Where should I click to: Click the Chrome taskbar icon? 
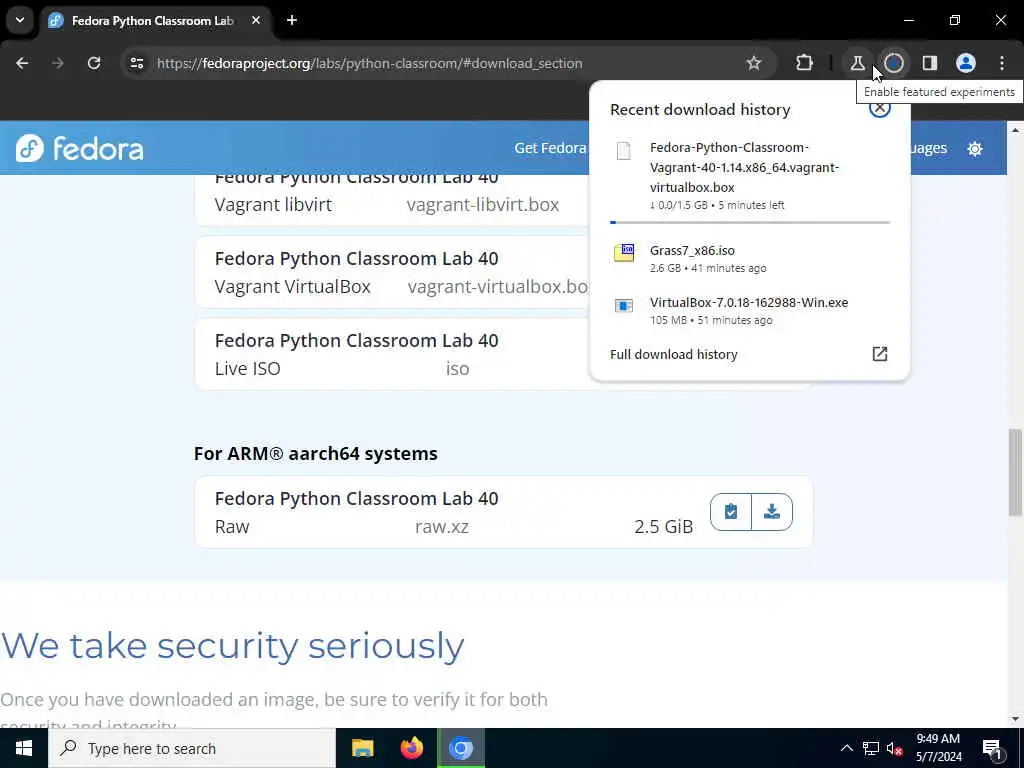pos(461,748)
